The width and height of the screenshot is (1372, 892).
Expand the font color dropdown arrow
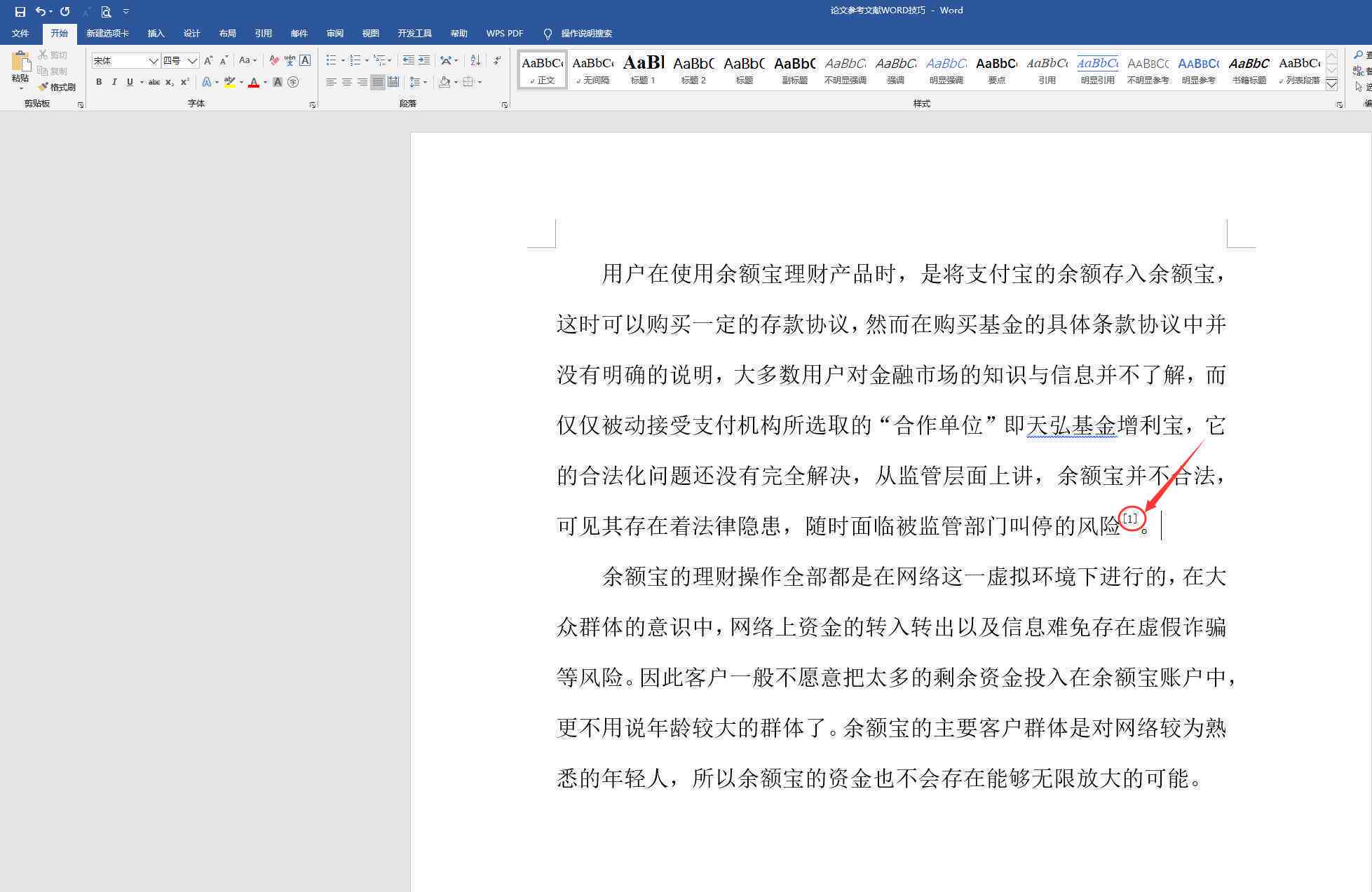tap(265, 82)
